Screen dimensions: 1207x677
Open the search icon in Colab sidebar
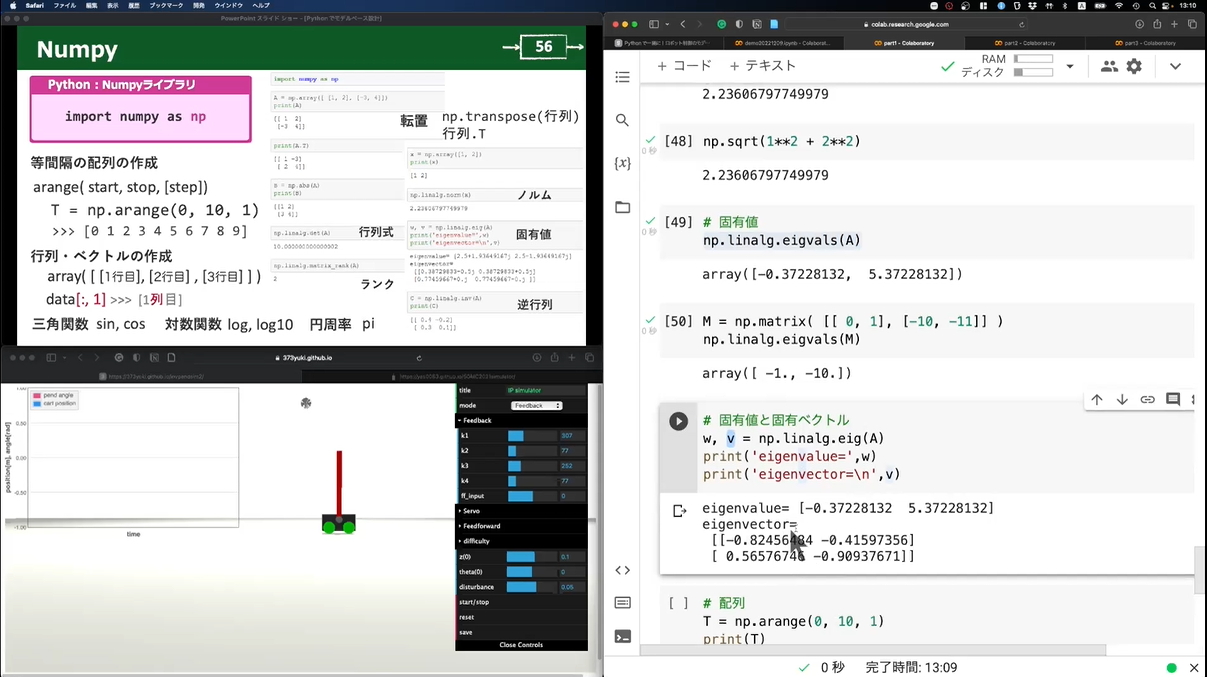pos(622,120)
